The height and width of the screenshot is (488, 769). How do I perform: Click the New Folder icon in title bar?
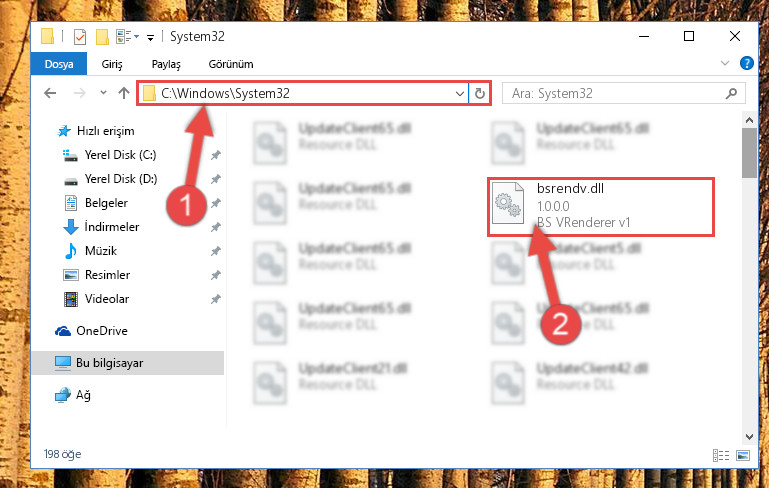102,37
